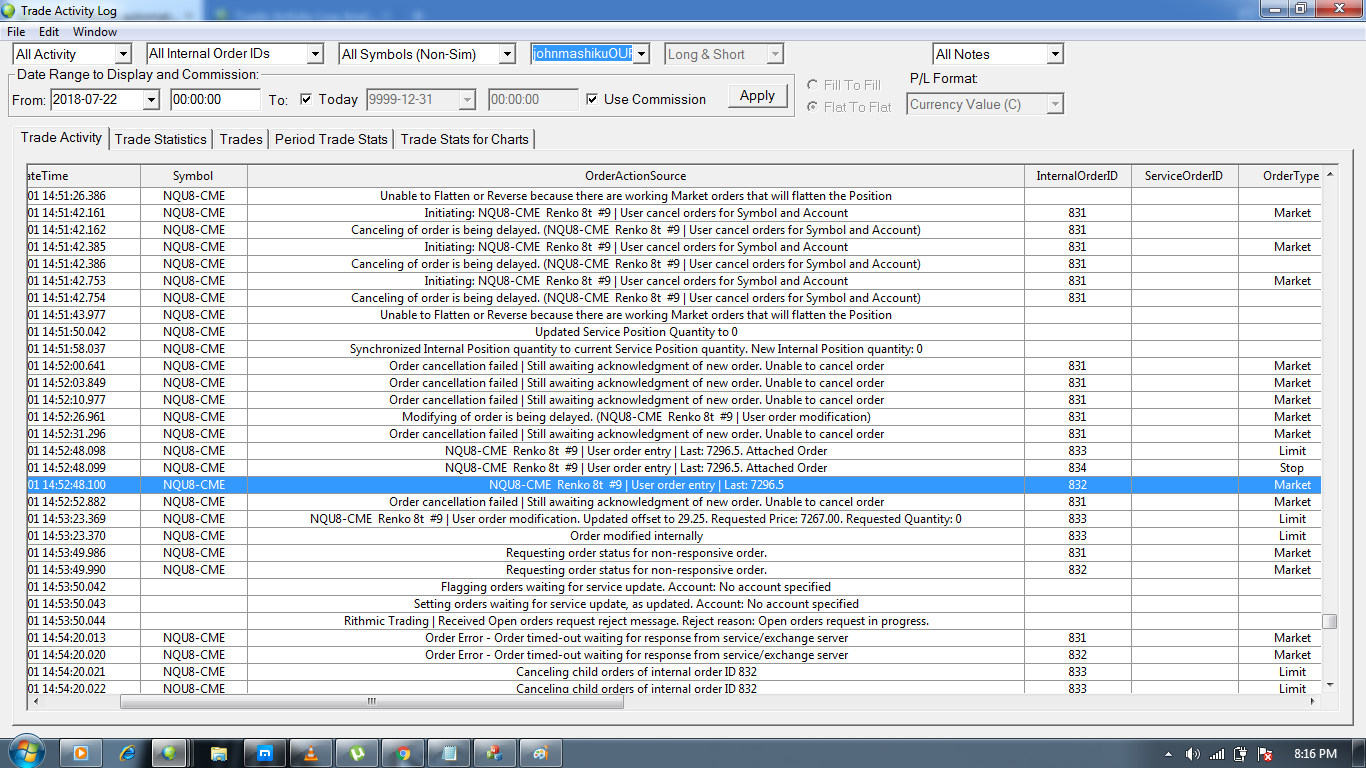Screen dimensions: 1366x768
Task: Click the vertical scrollbar up arrow
Action: click(x=1329, y=174)
